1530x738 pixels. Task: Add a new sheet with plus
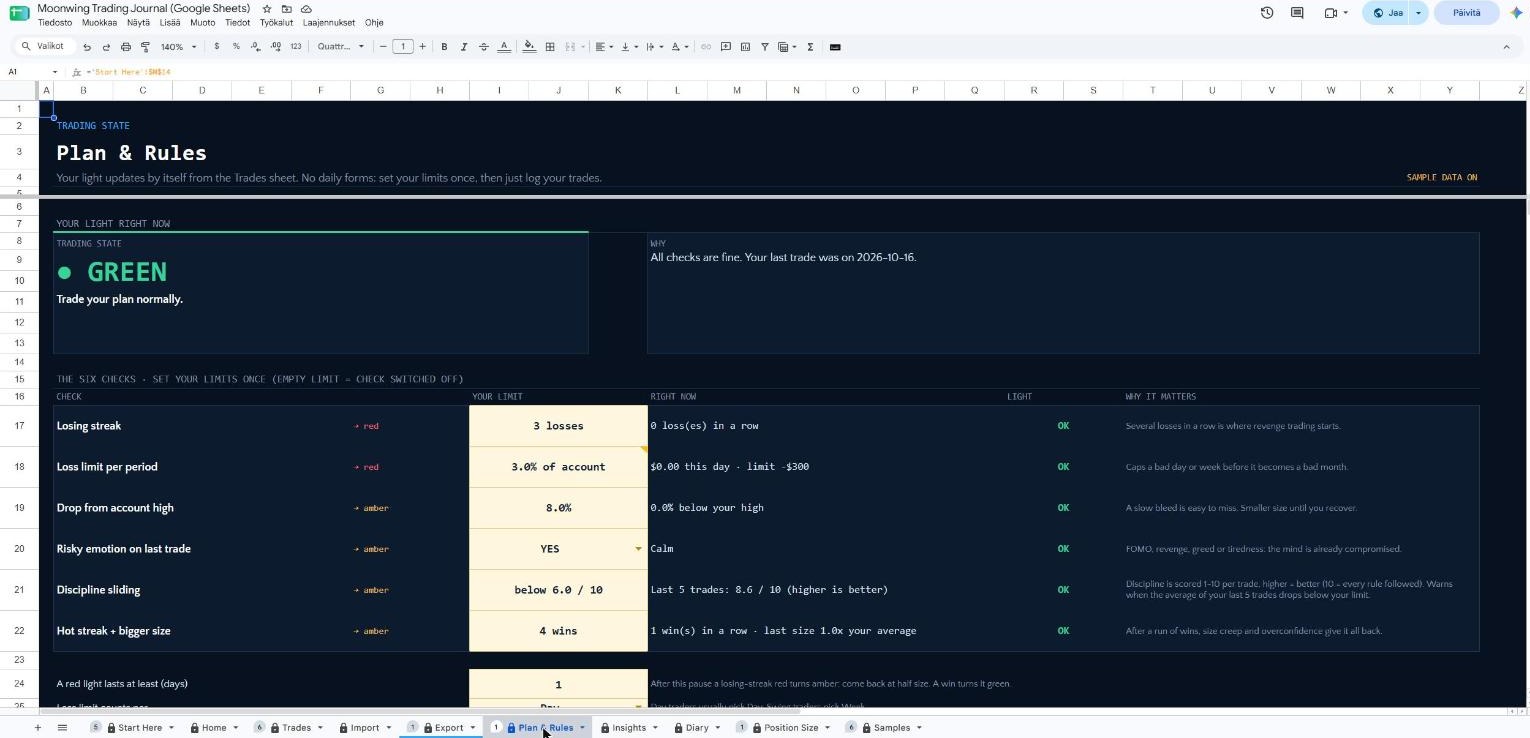pyautogui.click(x=38, y=728)
